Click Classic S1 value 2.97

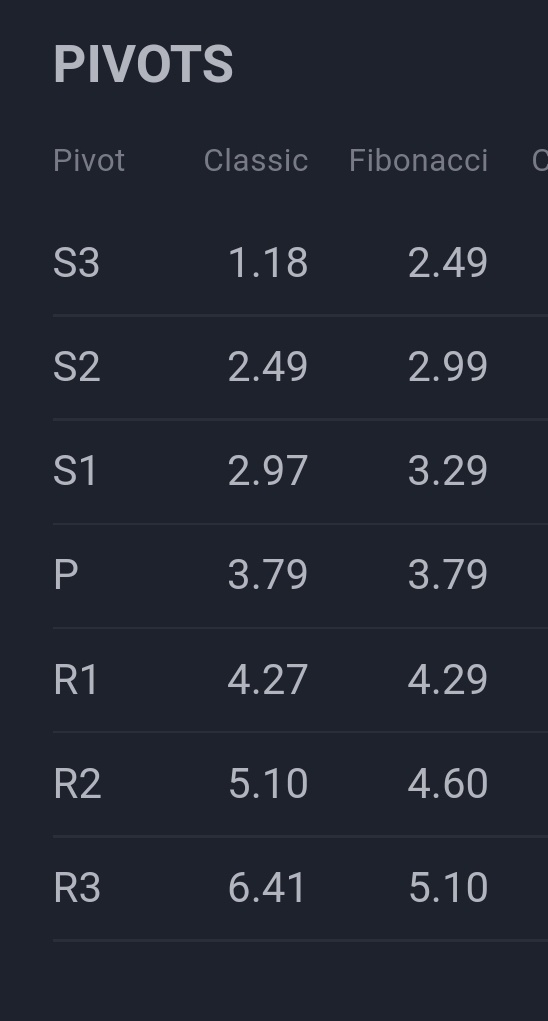(268, 471)
